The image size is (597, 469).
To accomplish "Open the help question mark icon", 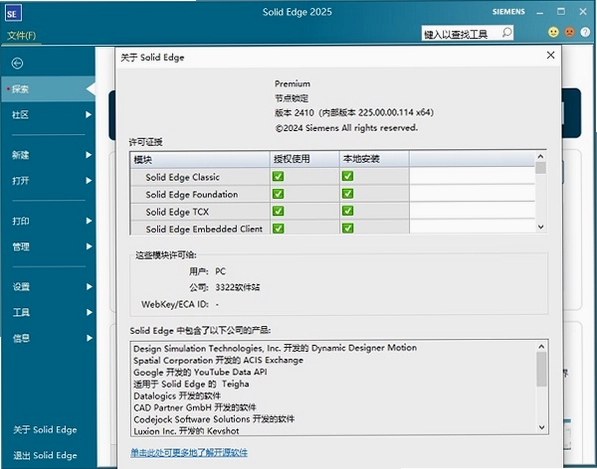I will point(585,32).
